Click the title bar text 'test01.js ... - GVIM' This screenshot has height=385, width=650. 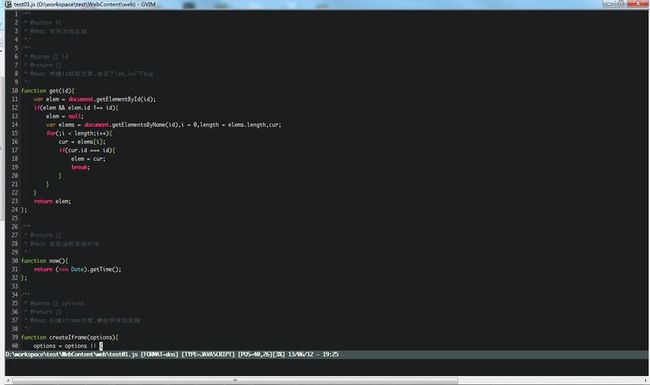[x=85, y=4]
